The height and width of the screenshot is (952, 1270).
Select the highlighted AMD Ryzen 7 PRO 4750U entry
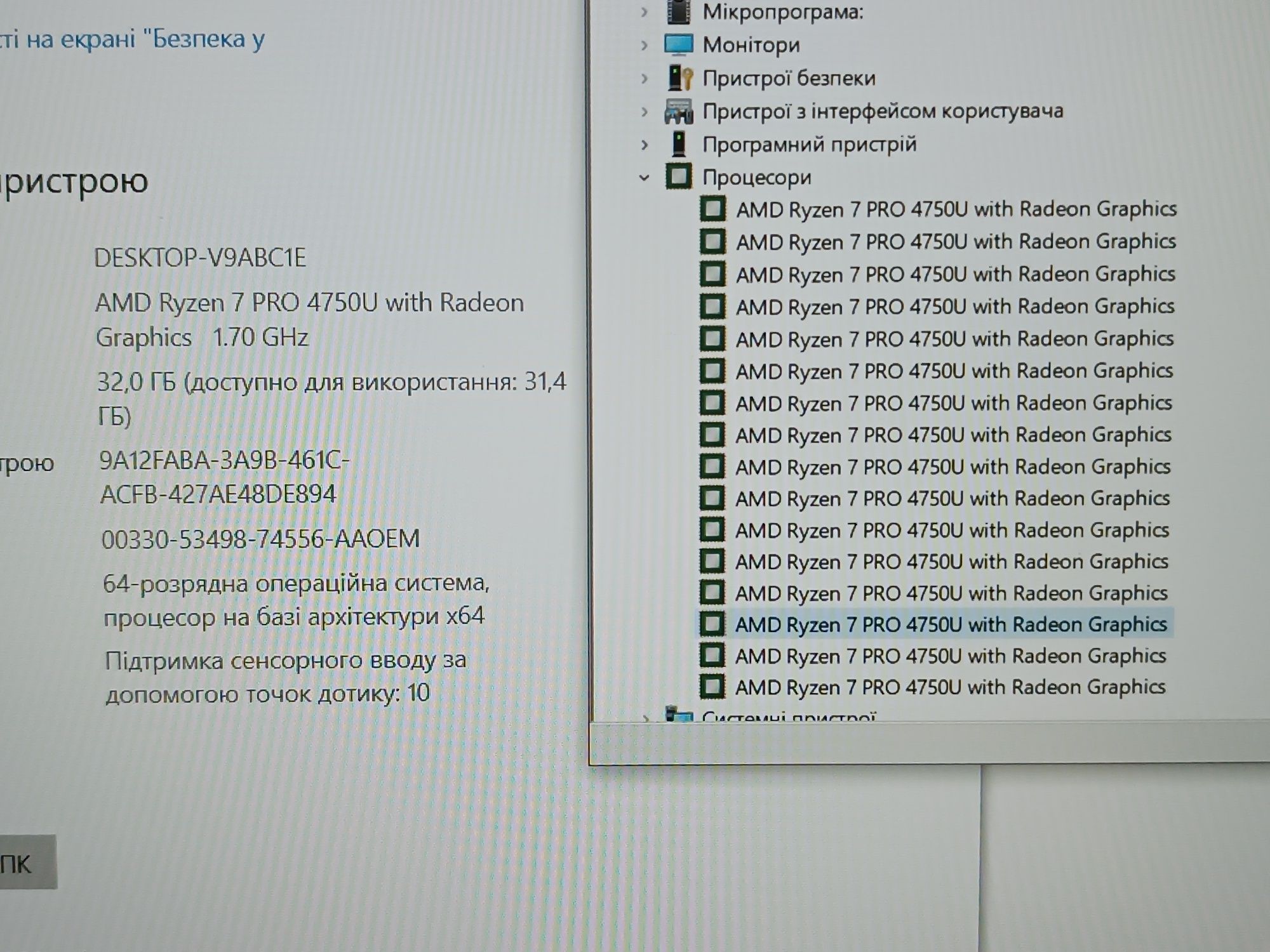951,625
